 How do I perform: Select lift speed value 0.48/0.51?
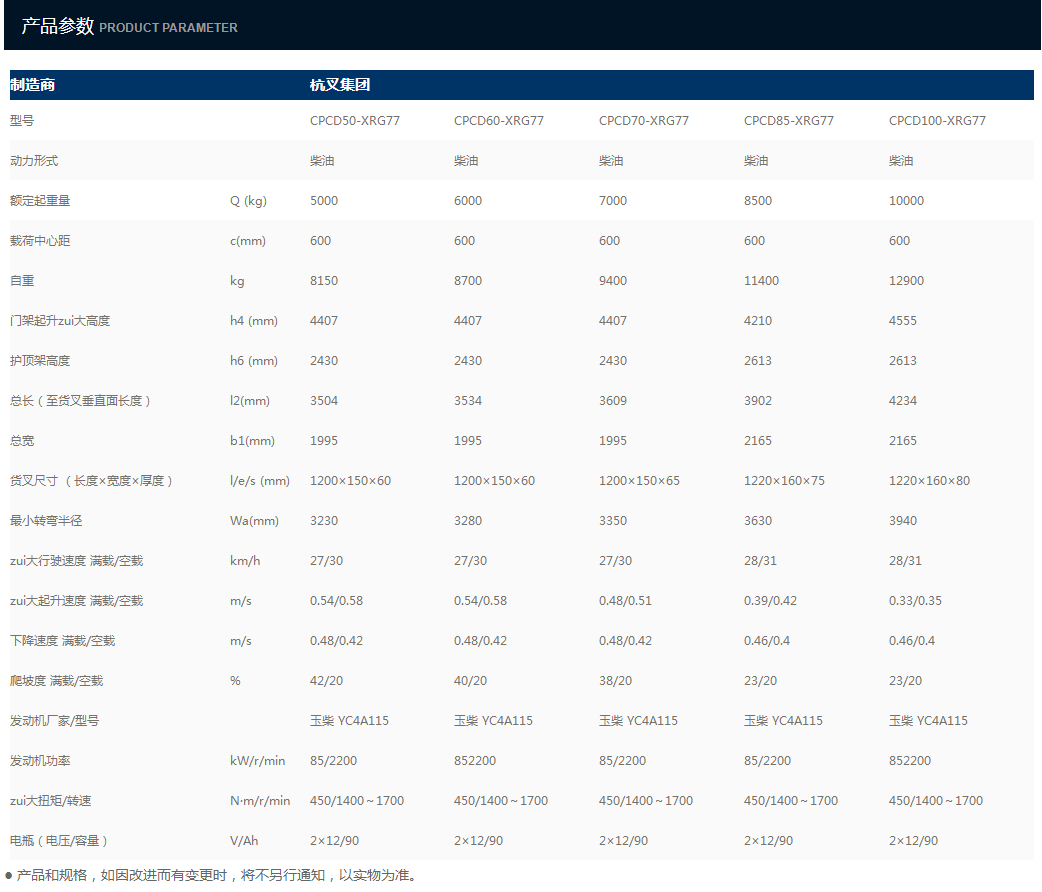(x=625, y=601)
